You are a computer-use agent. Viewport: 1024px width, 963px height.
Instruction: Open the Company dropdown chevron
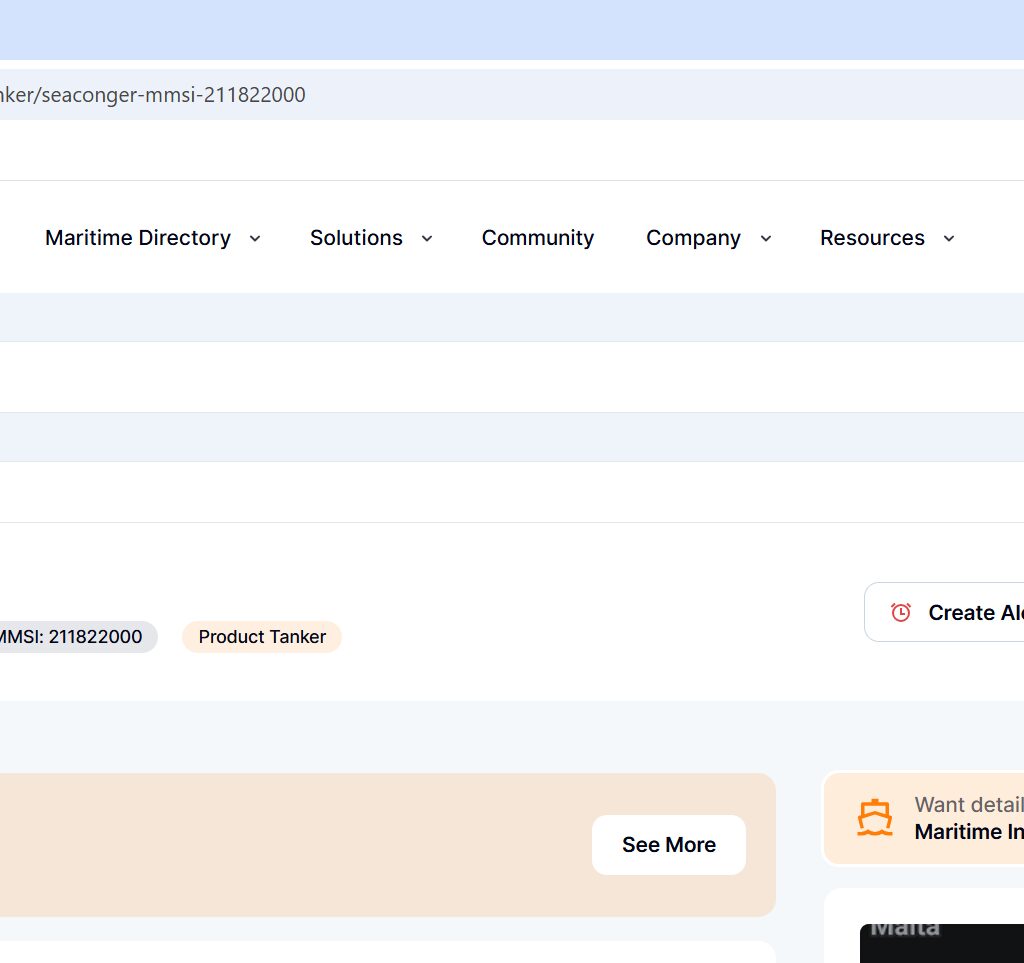(766, 238)
